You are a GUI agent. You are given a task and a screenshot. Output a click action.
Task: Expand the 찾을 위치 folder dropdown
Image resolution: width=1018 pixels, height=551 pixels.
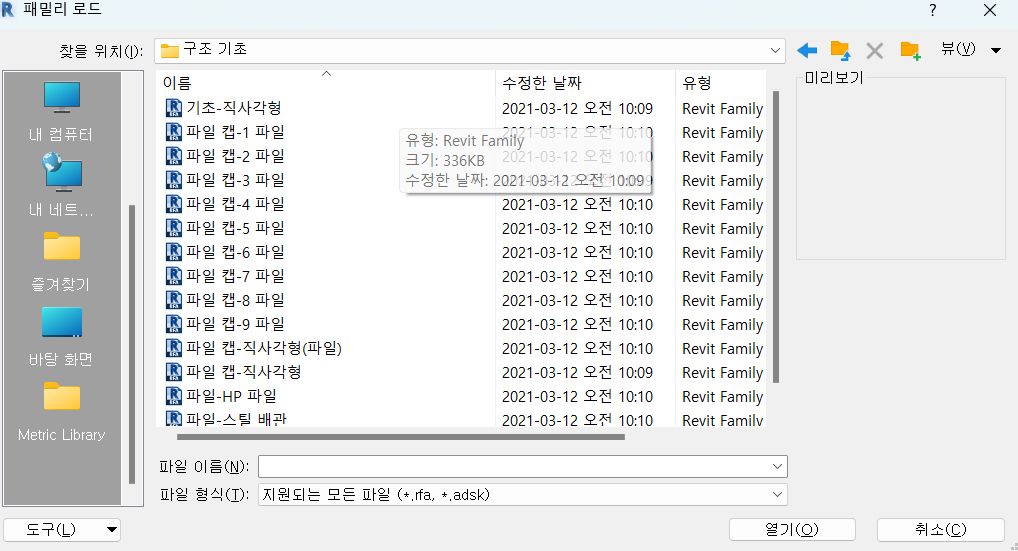pyautogui.click(x=775, y=51)
